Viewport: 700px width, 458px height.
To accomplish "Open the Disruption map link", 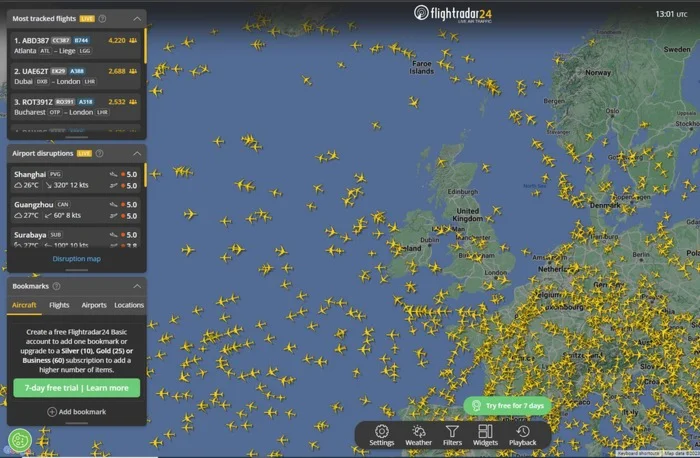I will point(76,259).
